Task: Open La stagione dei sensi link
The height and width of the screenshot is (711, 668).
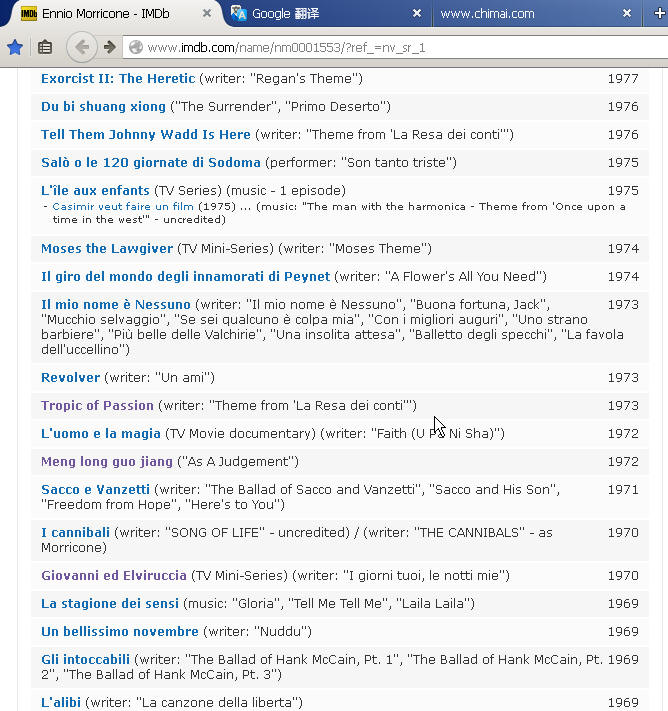Action: pyautogui.click(x=110, y=604)
